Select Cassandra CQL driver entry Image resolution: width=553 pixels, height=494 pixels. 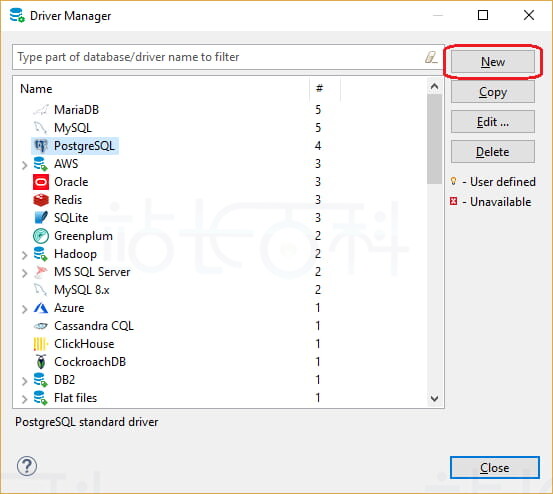[94, 326]
